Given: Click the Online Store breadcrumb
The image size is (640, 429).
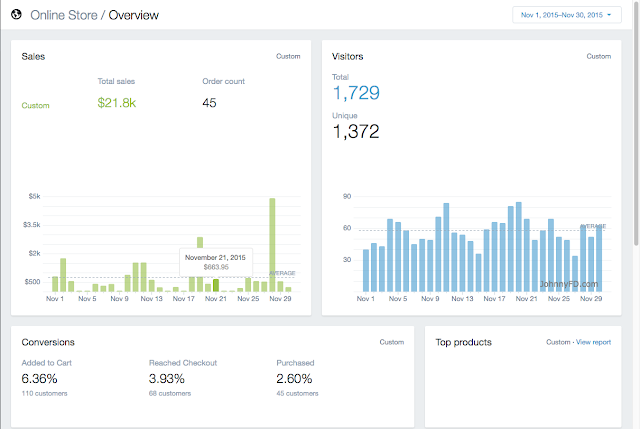Looking at the screenshot, I should 64,15.
